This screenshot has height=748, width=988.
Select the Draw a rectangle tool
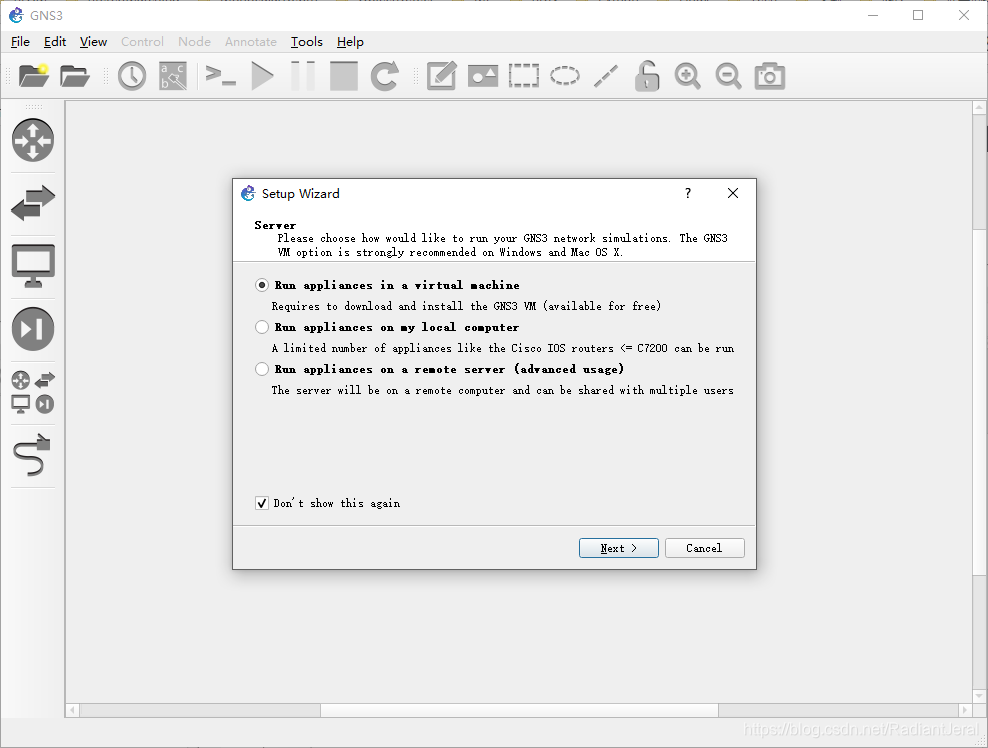tap(524, 76)
